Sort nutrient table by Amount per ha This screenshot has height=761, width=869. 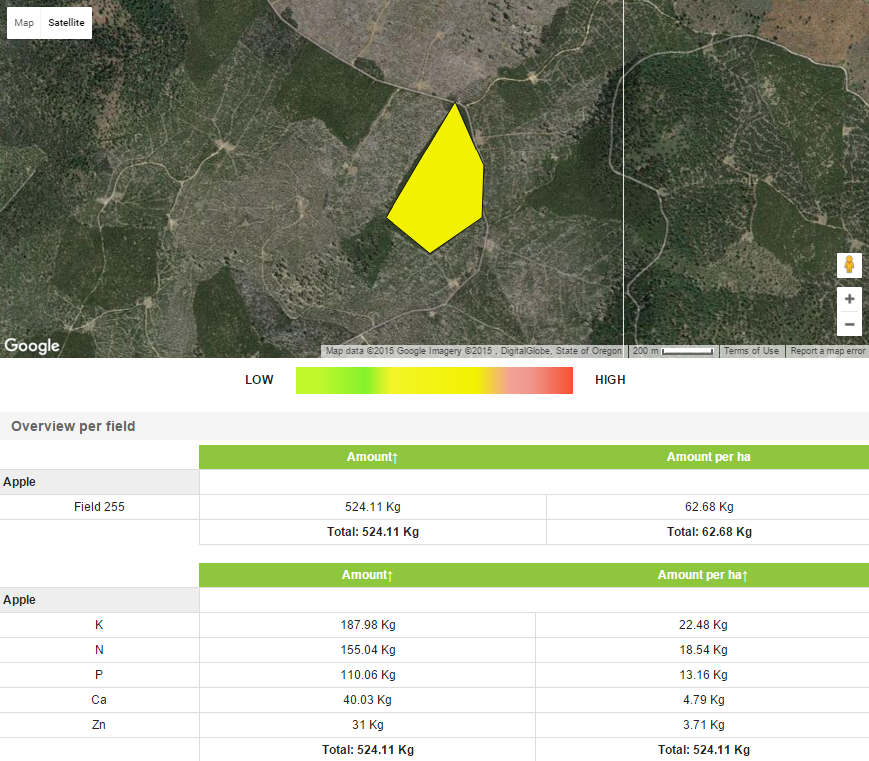click(702, 575)
